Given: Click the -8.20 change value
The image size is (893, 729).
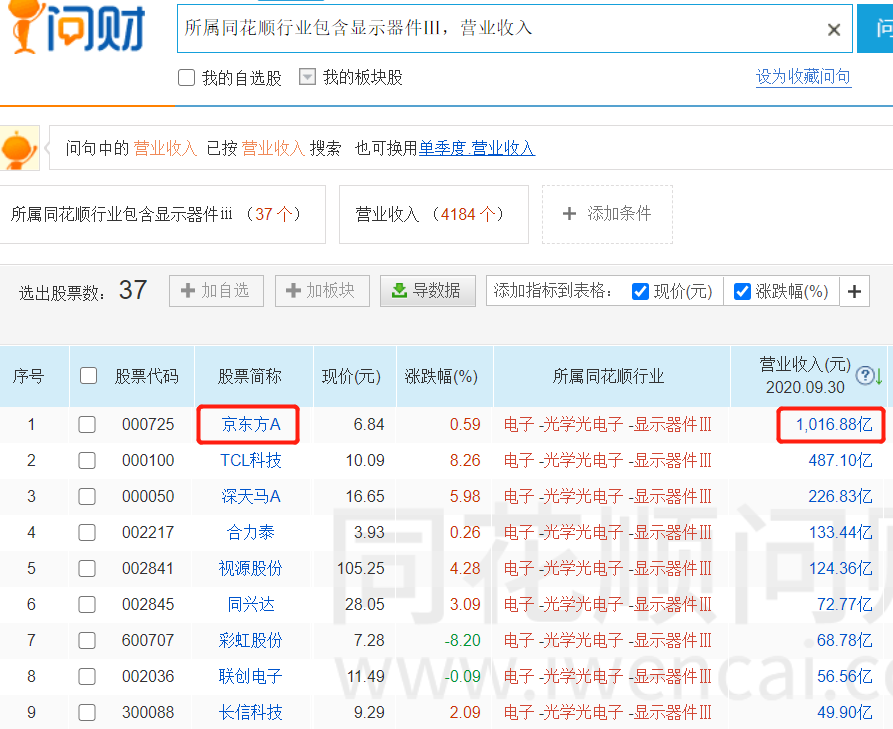Looking at the screenshot, I should point(462,640).
